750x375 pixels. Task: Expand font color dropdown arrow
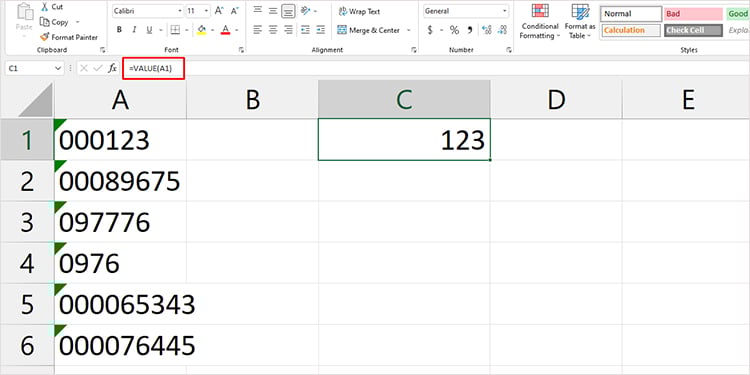236,30
